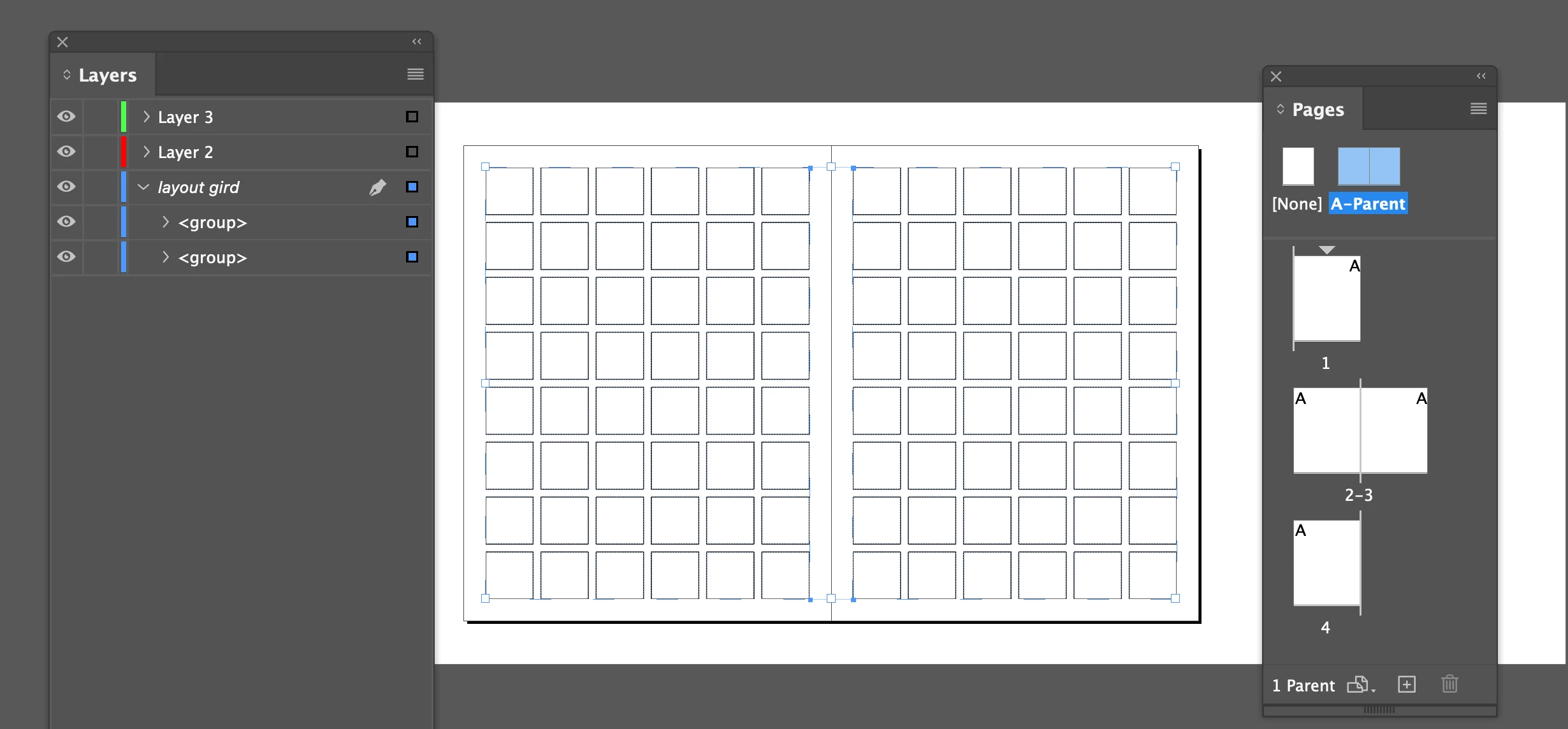Expand the first <group> item
1568x729 pixels.
[x=165, y=222]
